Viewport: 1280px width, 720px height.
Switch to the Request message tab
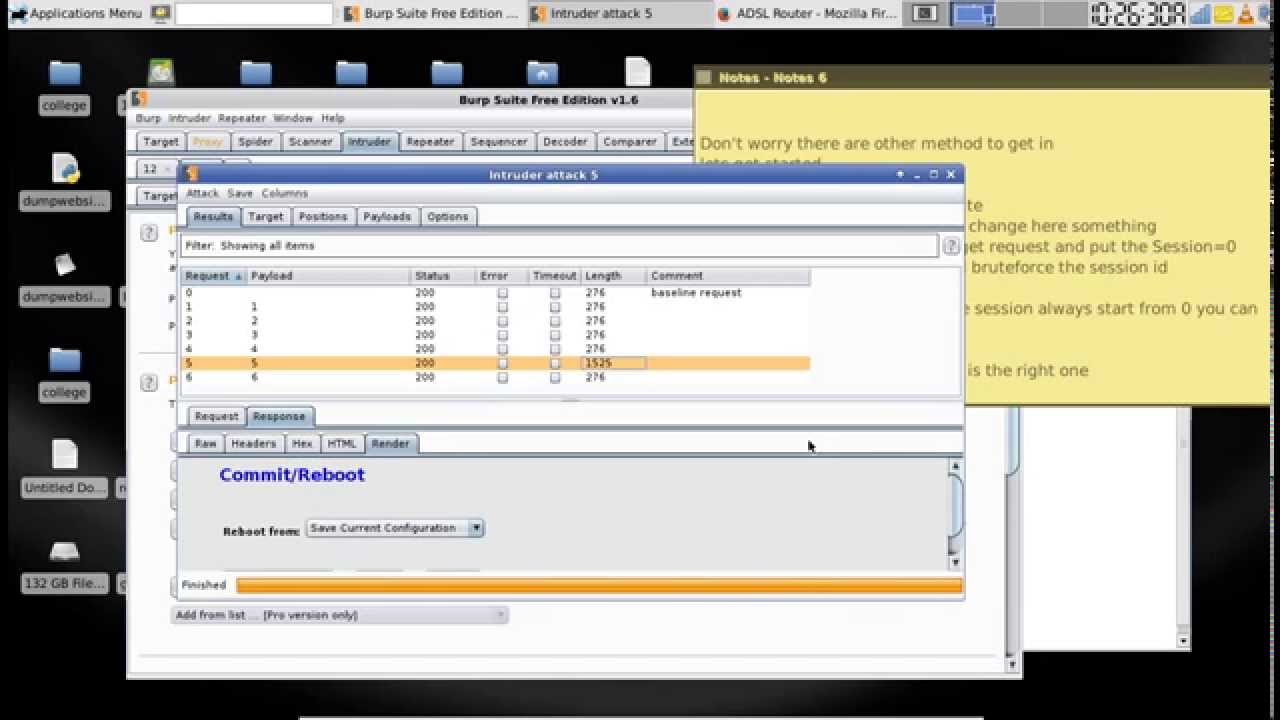tap(216, 416)
